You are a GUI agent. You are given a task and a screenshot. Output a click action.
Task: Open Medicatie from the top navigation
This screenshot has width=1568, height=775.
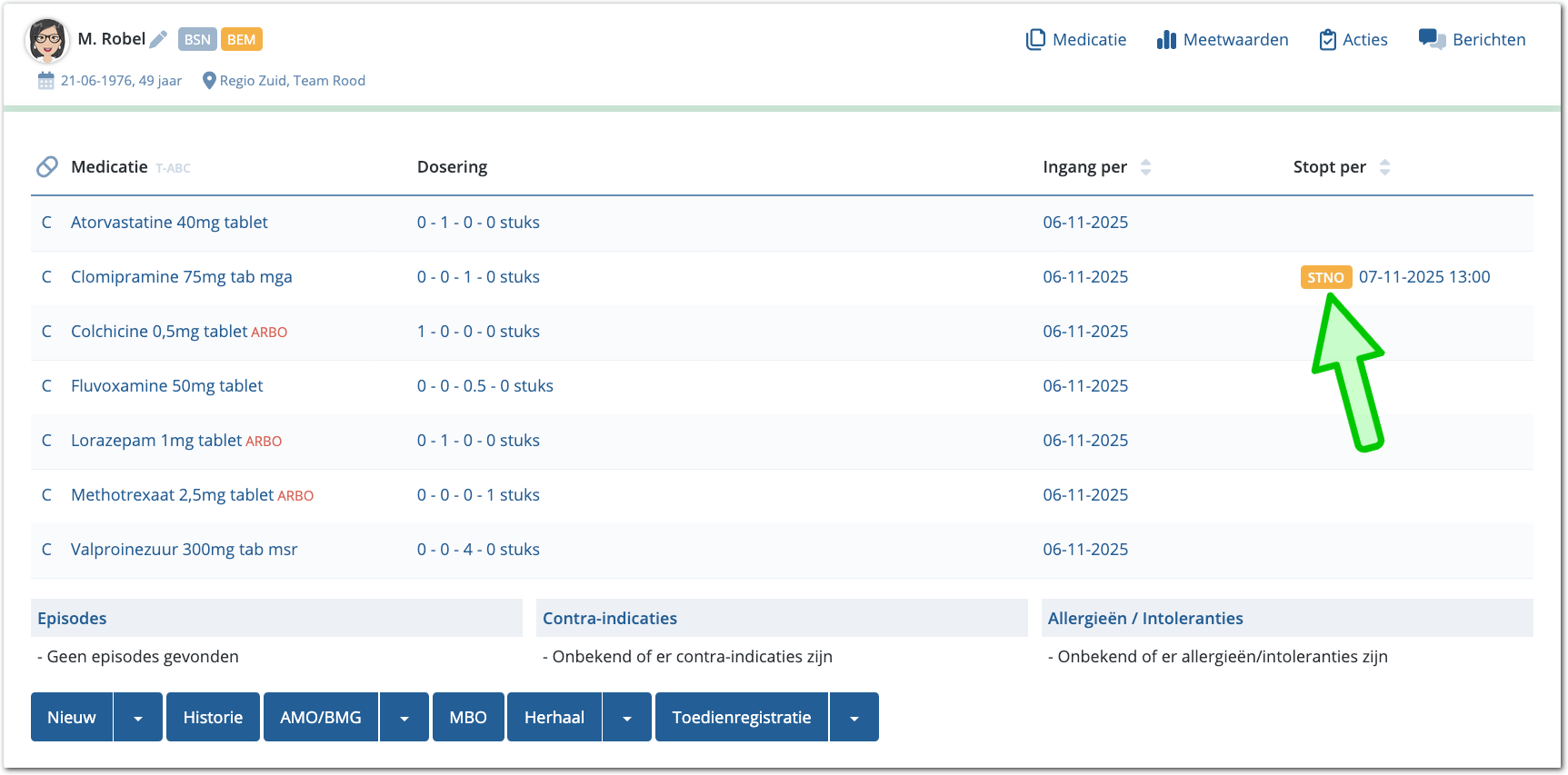[1076, 40]
